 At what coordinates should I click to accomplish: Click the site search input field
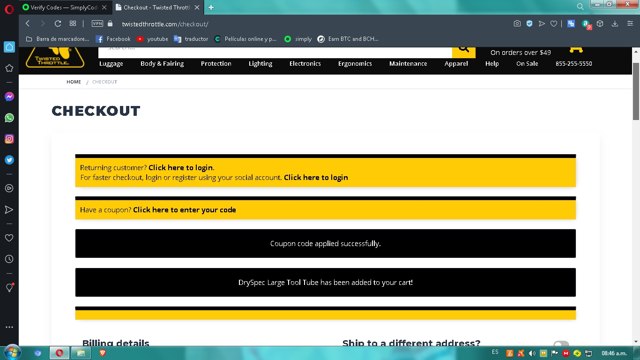point(275,52)
